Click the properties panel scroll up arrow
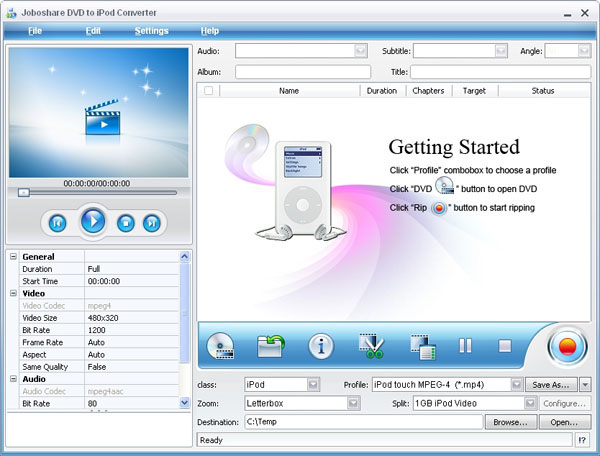This screenshot has height=456, width=600. pyautogui.click(x=184, y=256)
